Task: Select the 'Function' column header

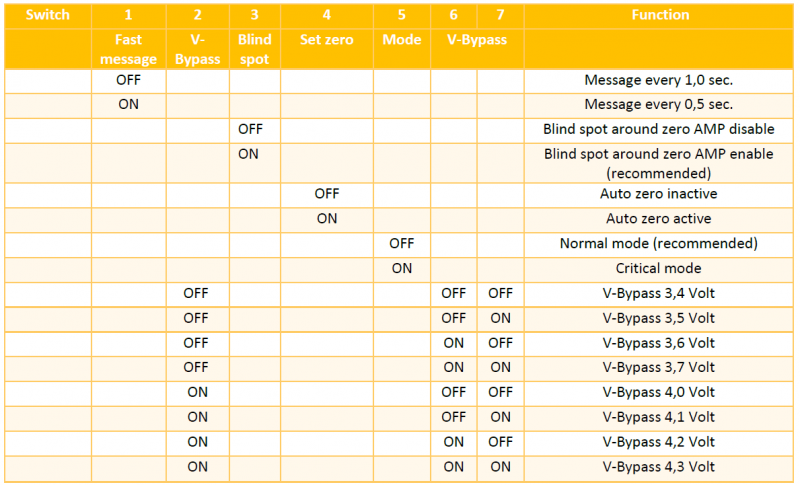Action: click(x=659, y=15)
